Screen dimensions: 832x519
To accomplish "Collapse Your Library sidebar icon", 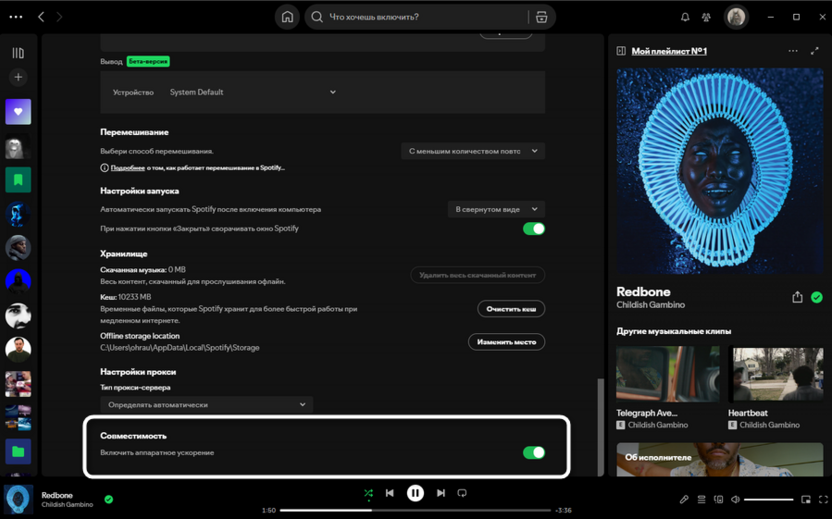I will click(18, 53).
